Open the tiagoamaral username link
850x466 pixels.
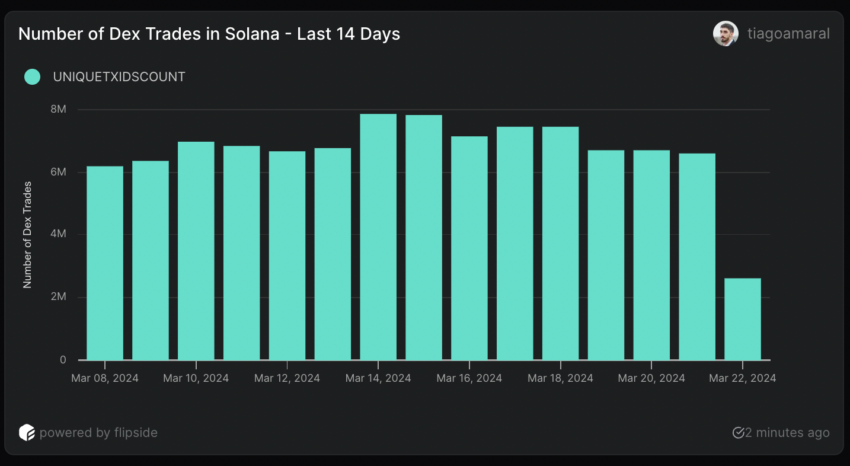pos(789,34)
